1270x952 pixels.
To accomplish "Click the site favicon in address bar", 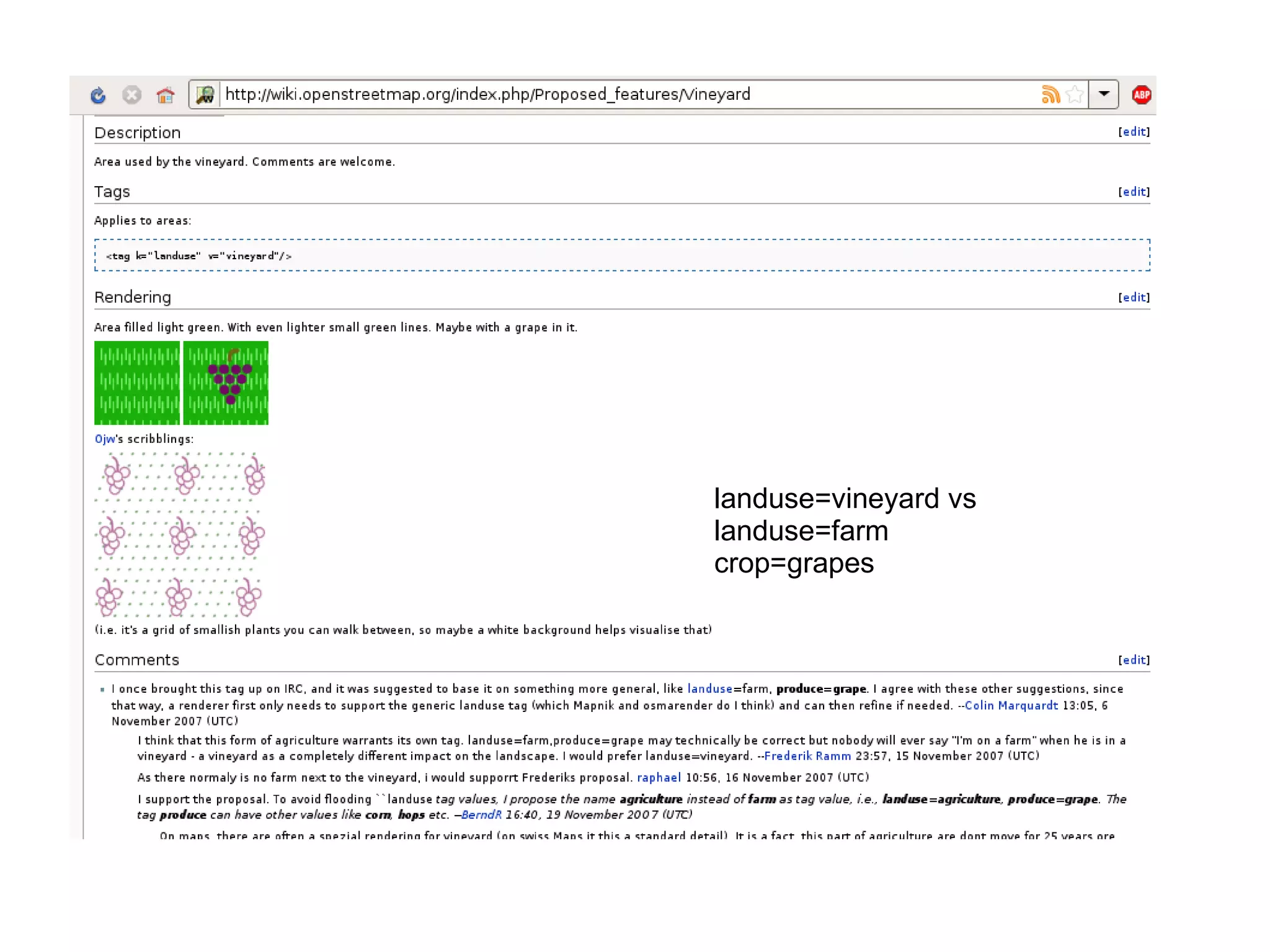I will 205,94.
